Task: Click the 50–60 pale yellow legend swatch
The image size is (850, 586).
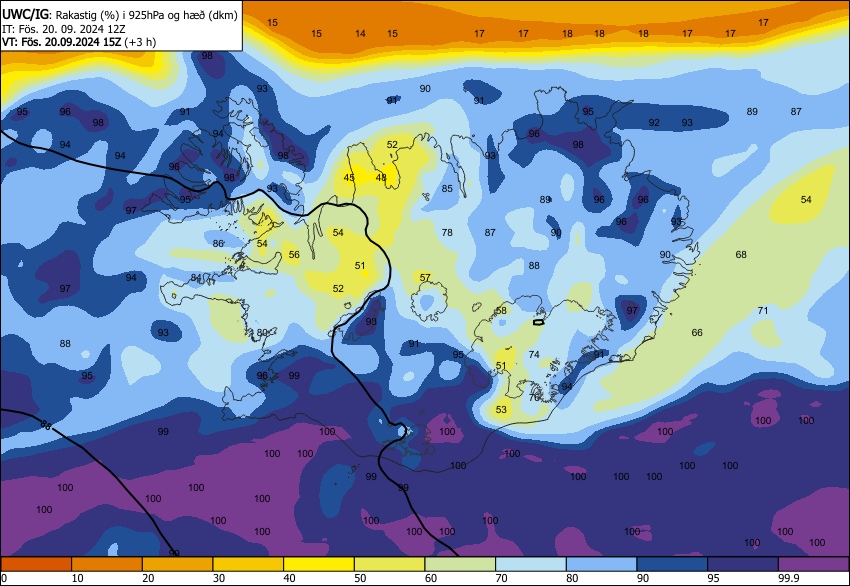Action: tap(390, 564)
